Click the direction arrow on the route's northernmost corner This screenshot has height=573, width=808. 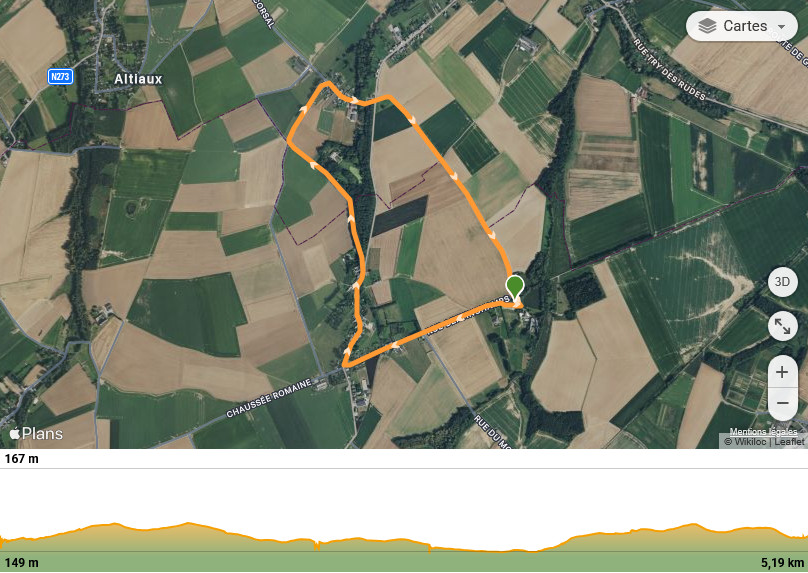(355, 100)
